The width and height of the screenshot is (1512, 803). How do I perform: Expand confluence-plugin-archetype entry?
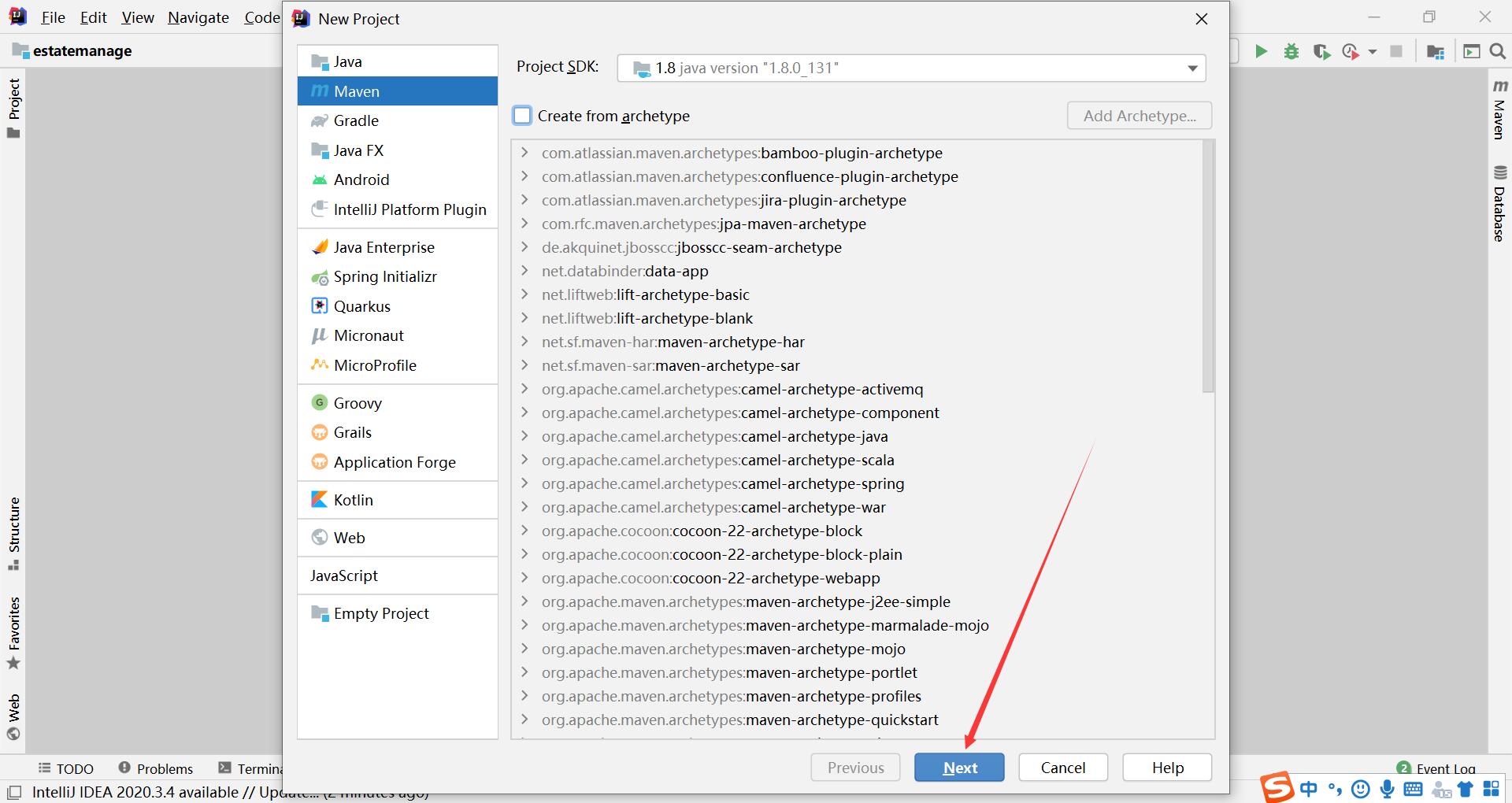(524, 176)
